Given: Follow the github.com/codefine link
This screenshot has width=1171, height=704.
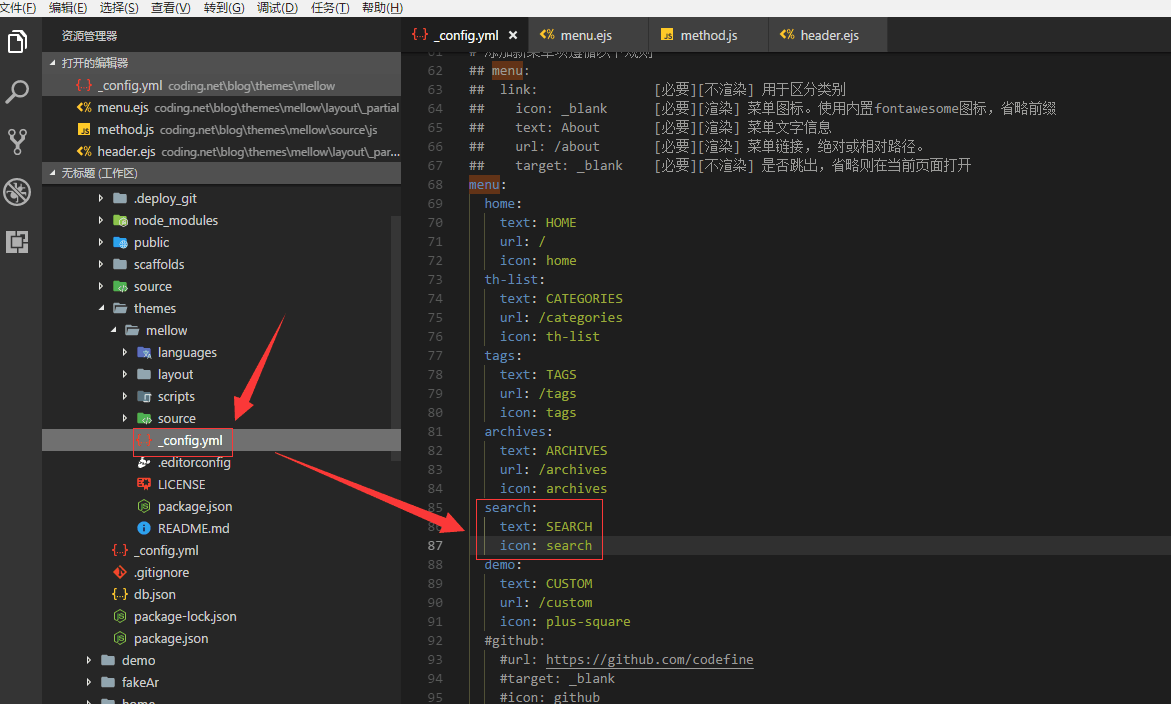Looking at the screenshot, I should click(649, 659).
